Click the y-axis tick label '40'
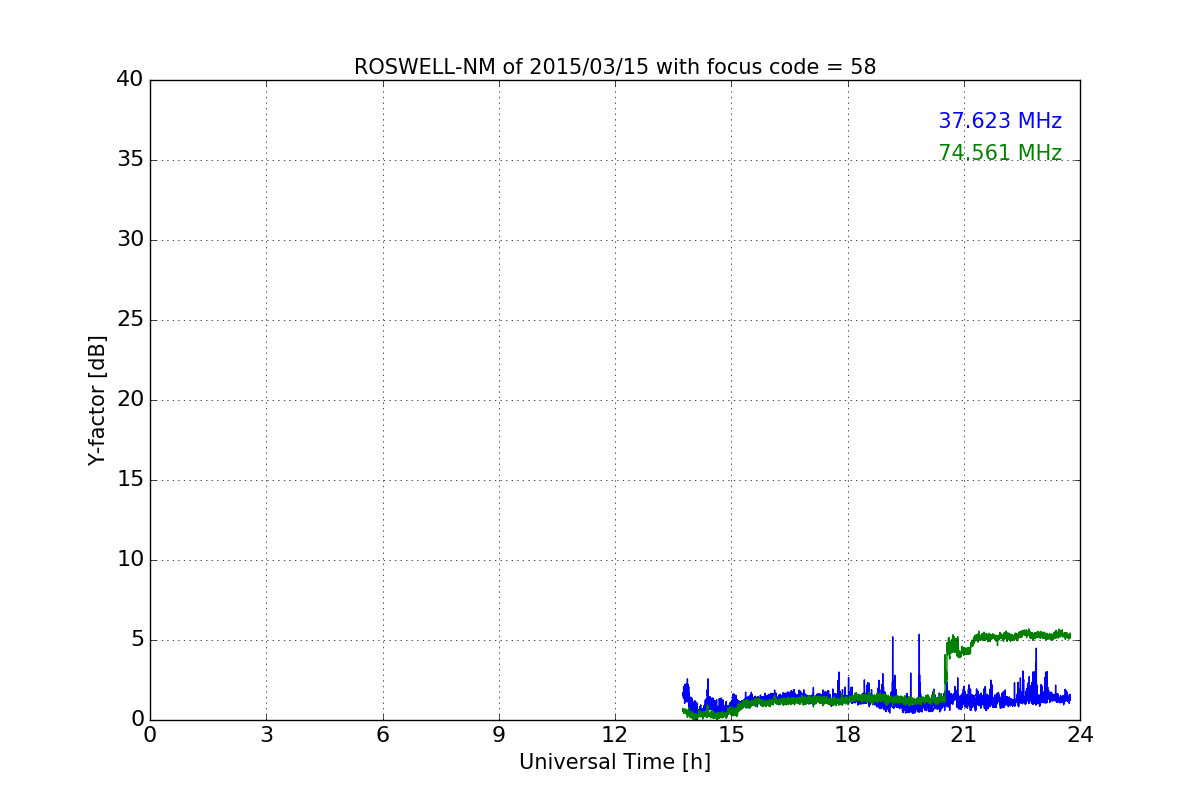Viewport: 1200px width, 800px height. (x=130, y=80)
